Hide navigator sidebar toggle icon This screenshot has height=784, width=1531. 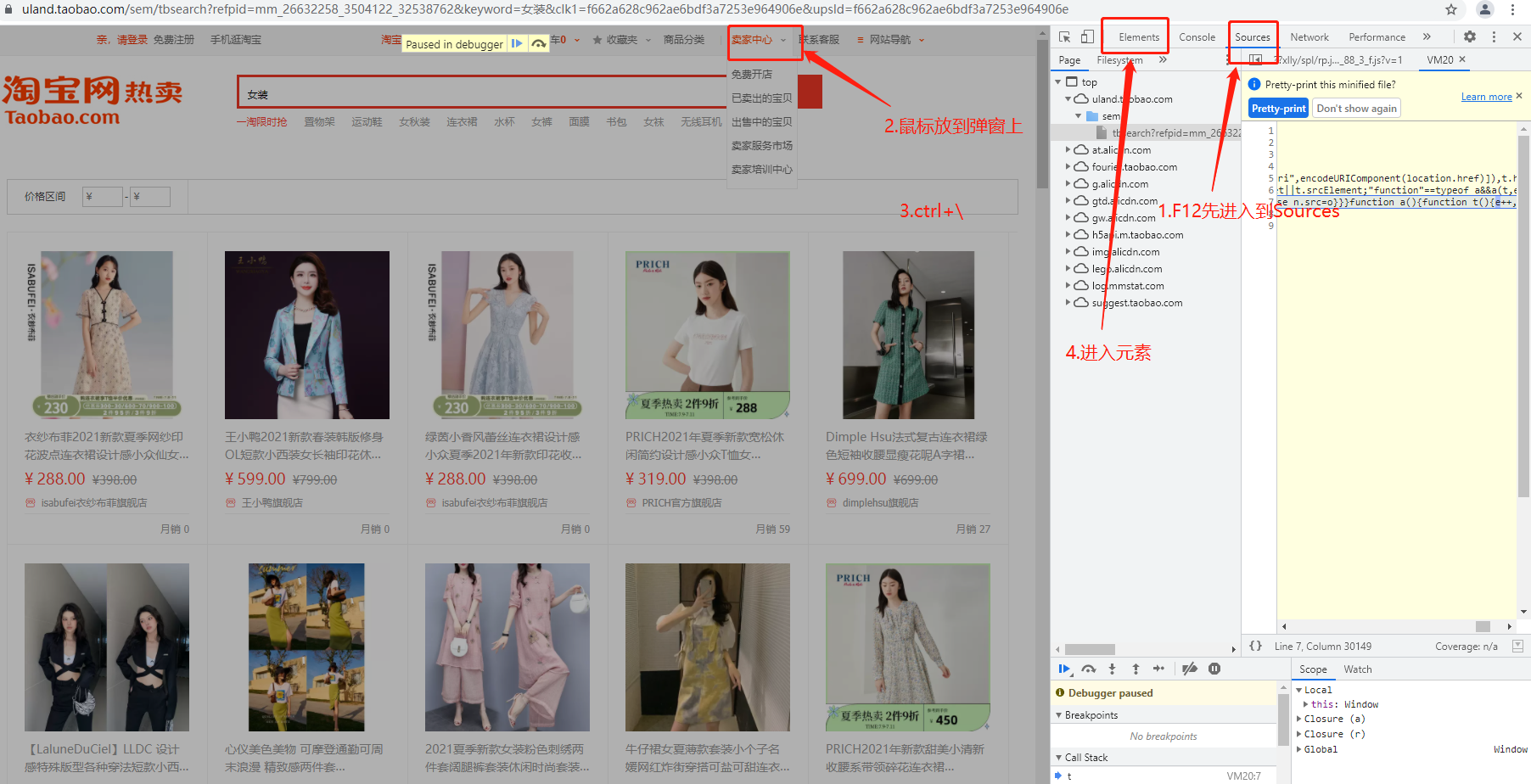click(x=1255, y=59)
